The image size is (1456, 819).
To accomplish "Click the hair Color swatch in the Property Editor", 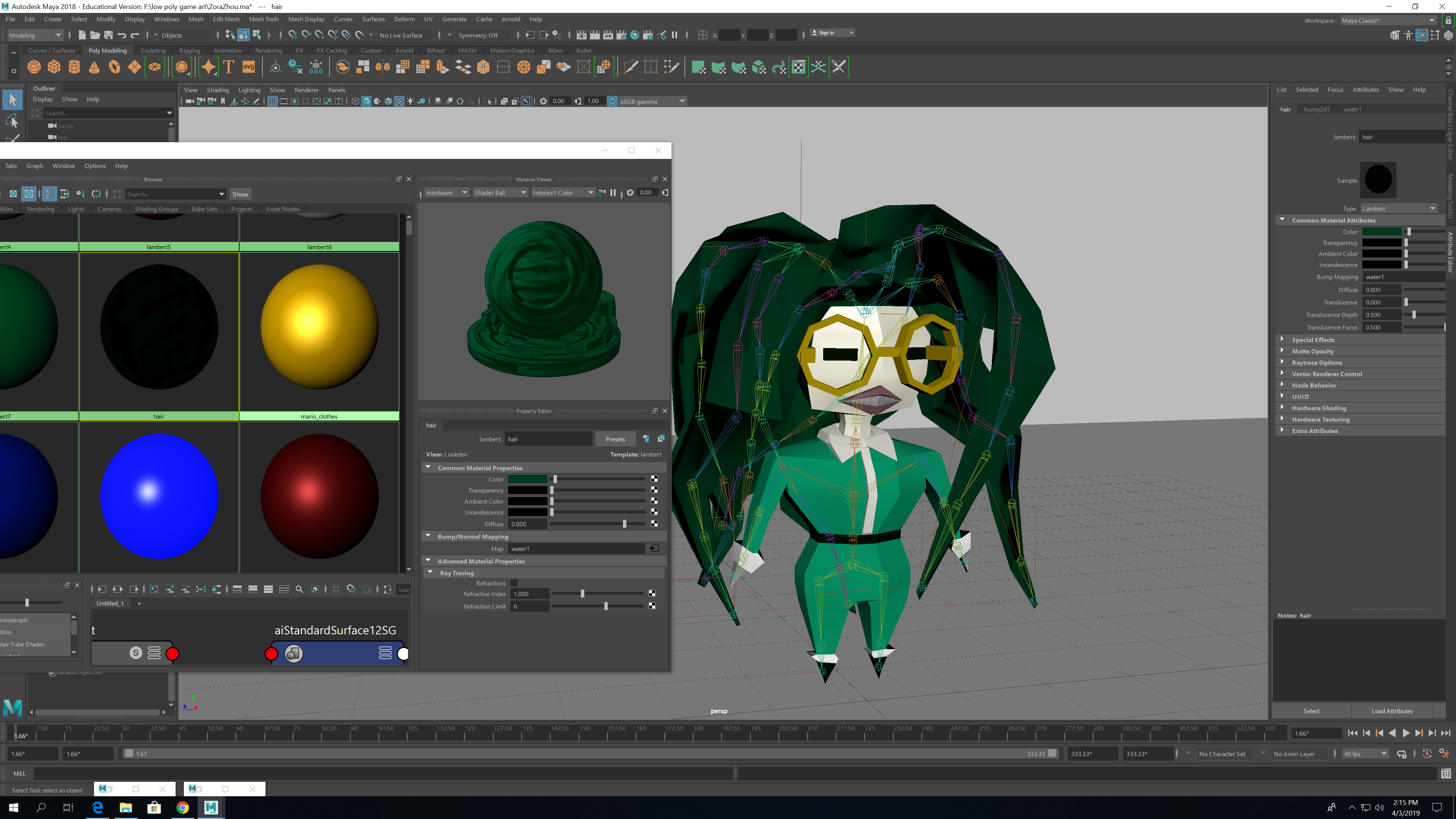I will pos(527,479).
